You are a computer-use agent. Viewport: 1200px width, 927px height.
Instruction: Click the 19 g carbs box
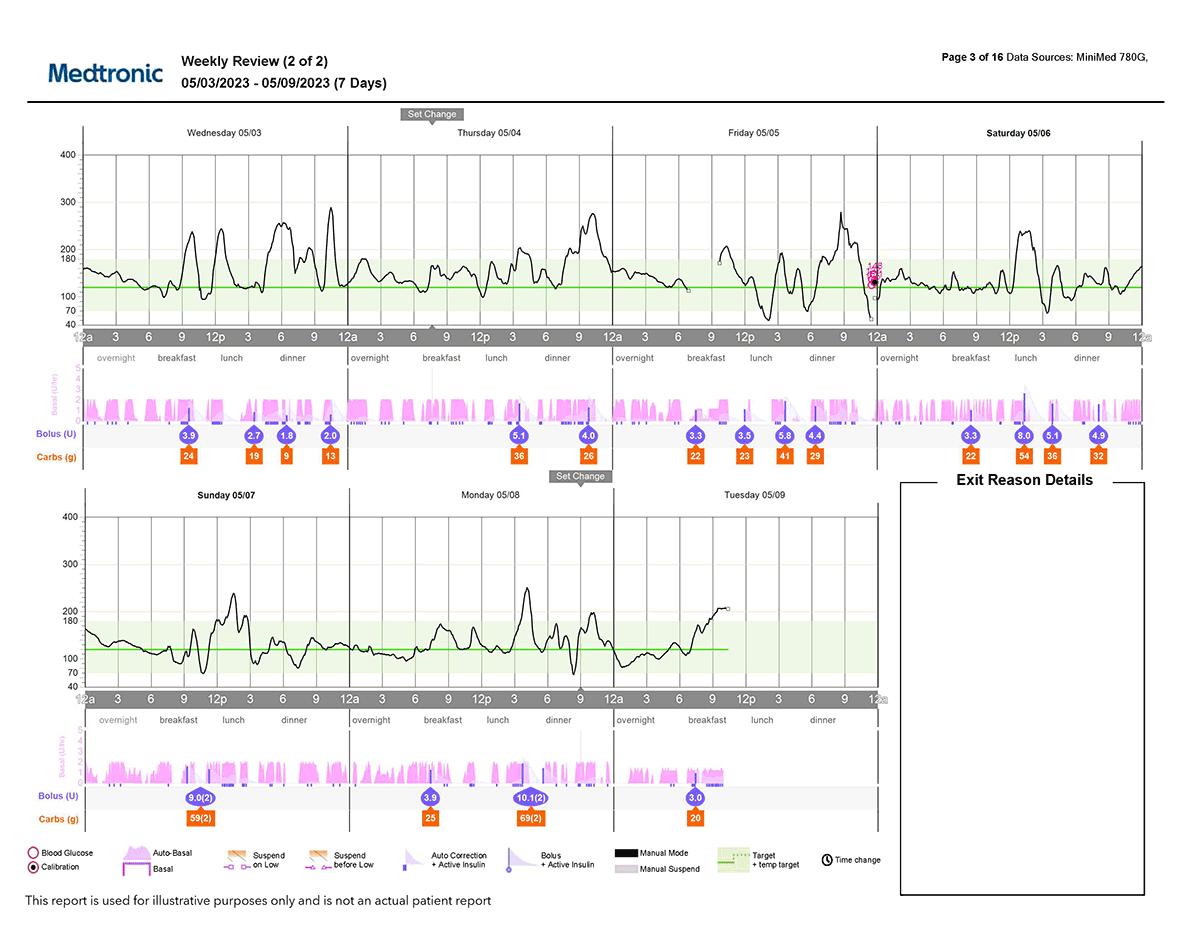(x=254, y=457)
